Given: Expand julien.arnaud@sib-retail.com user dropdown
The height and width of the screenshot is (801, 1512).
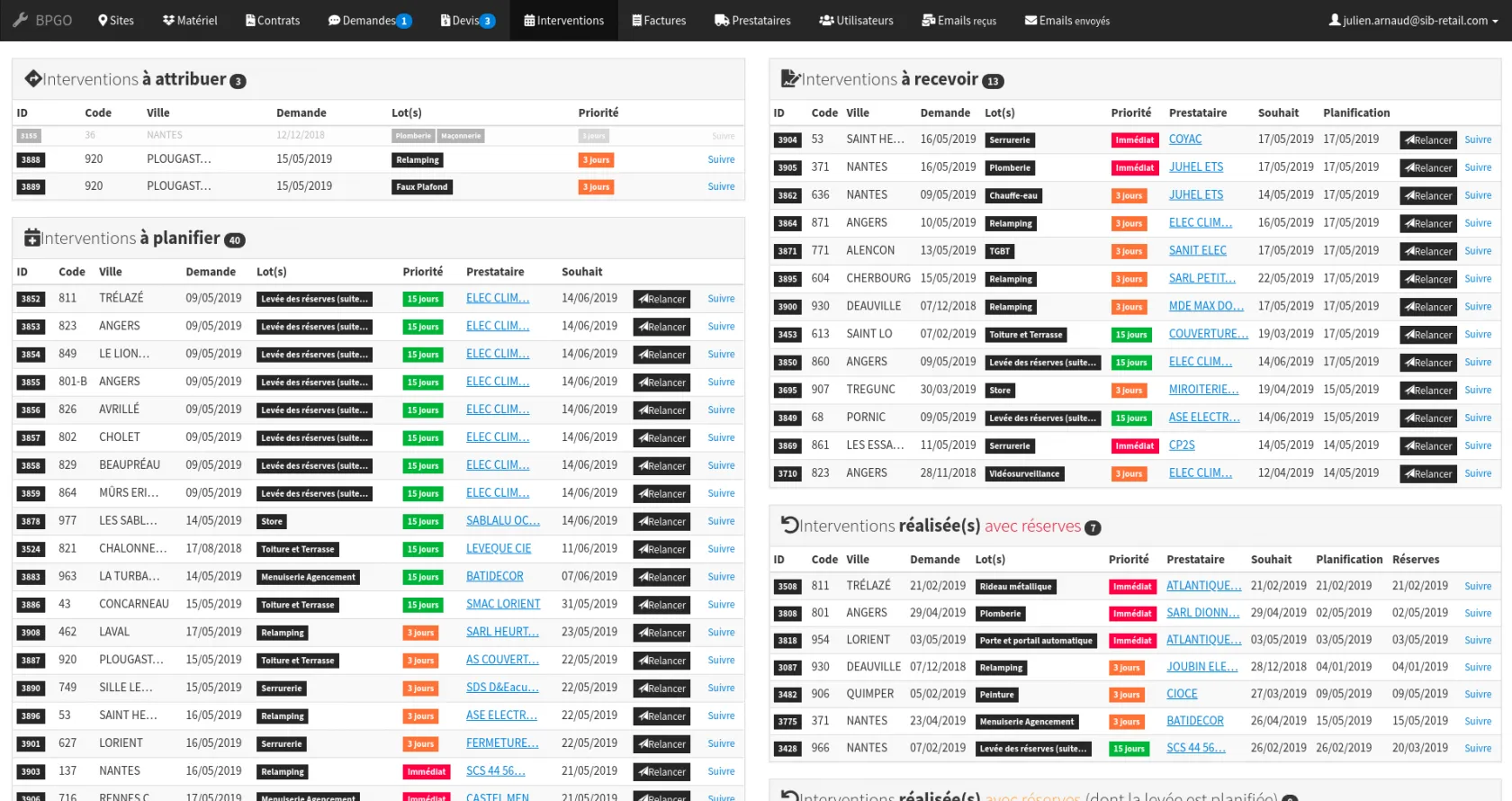Looking at the screenshot, I should [x=1414, y=20].
